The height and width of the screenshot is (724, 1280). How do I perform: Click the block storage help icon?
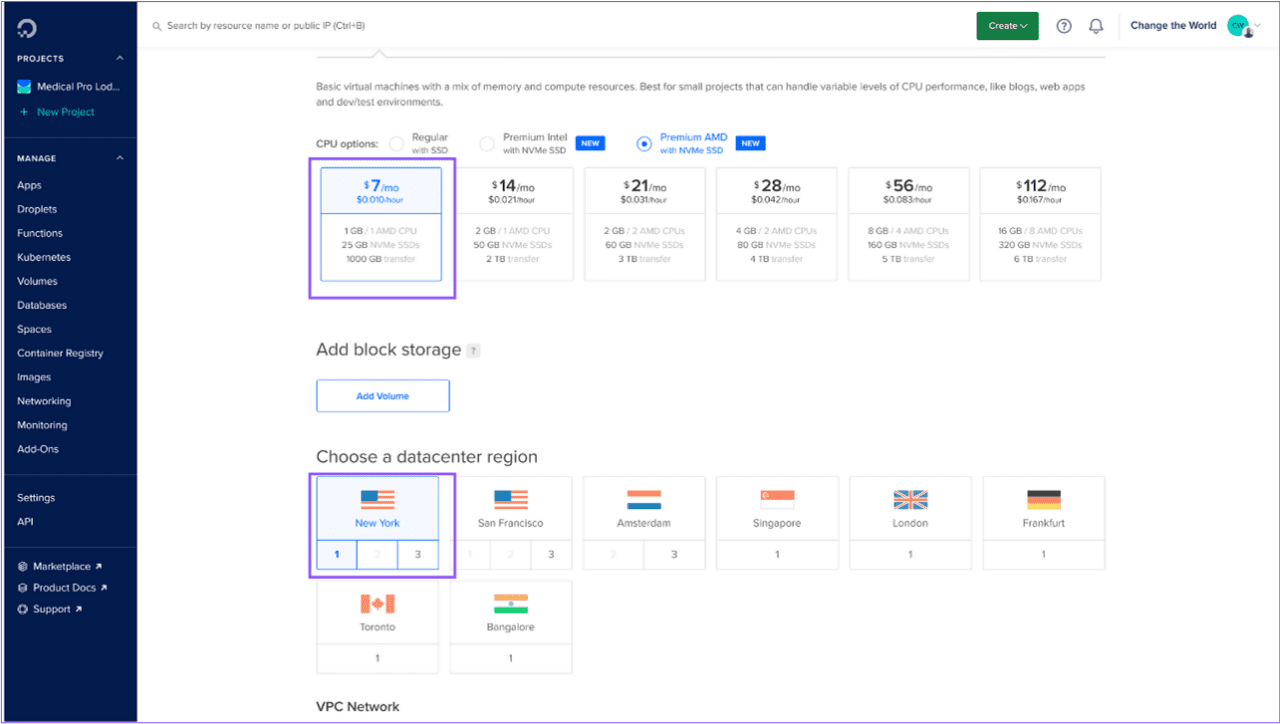point(473,351)
